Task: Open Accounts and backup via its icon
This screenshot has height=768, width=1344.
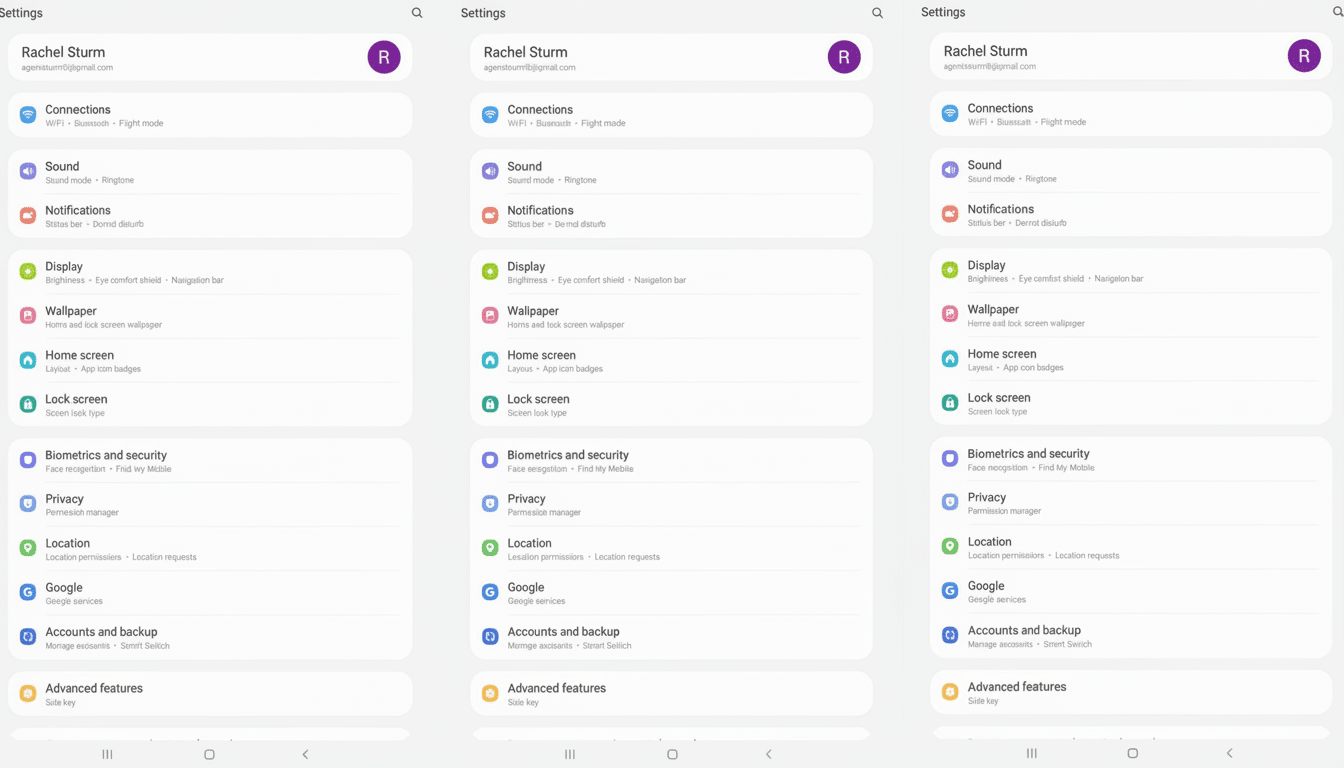Action: (26, 636)
